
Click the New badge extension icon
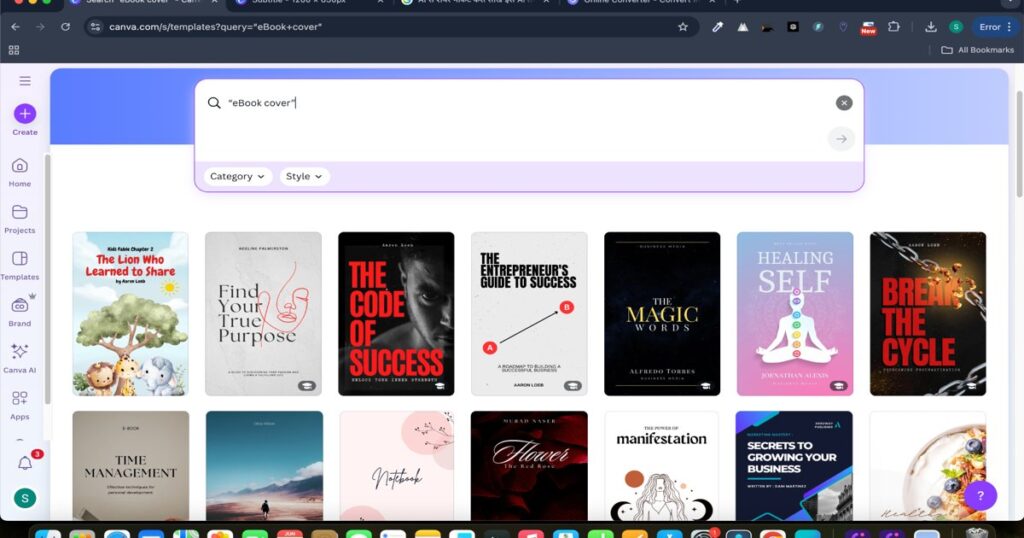click(868, 27)
